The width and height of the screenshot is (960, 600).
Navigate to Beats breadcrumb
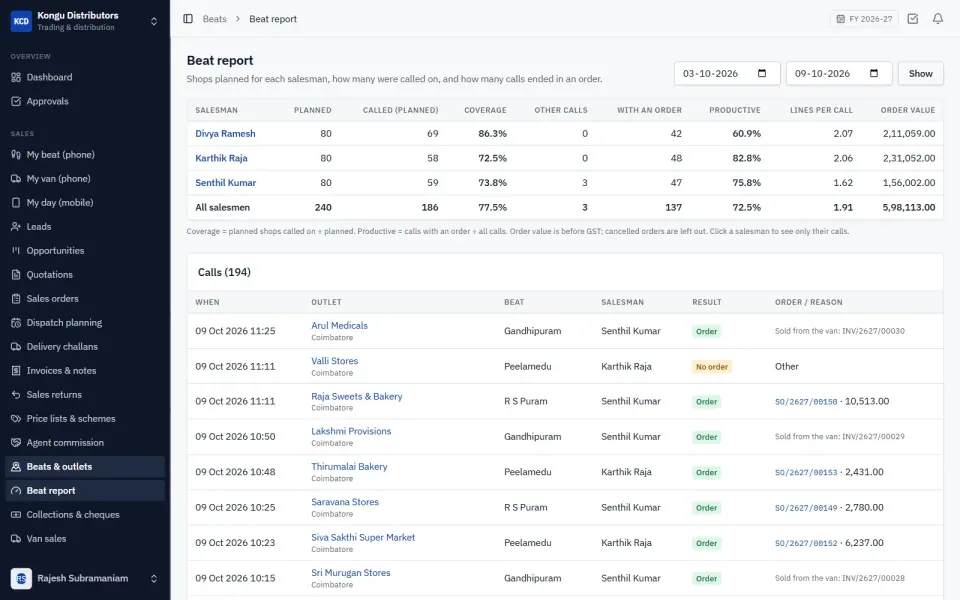point(214,19)
